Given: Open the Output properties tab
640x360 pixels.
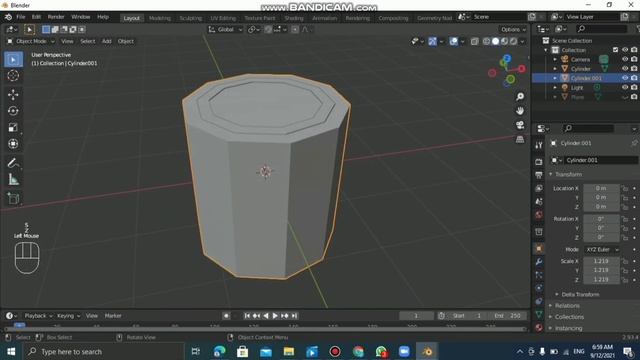Looking at the screenshot, I should coord(539,175).
